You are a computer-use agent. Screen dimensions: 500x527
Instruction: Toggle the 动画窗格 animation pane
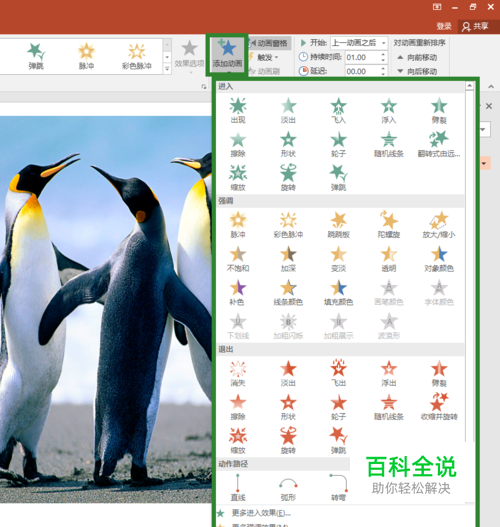click(269, 43)
